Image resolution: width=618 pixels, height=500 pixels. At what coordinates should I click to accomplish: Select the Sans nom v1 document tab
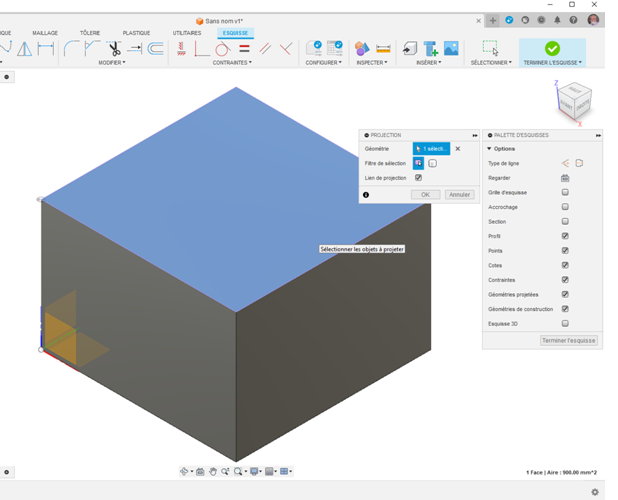220,21
